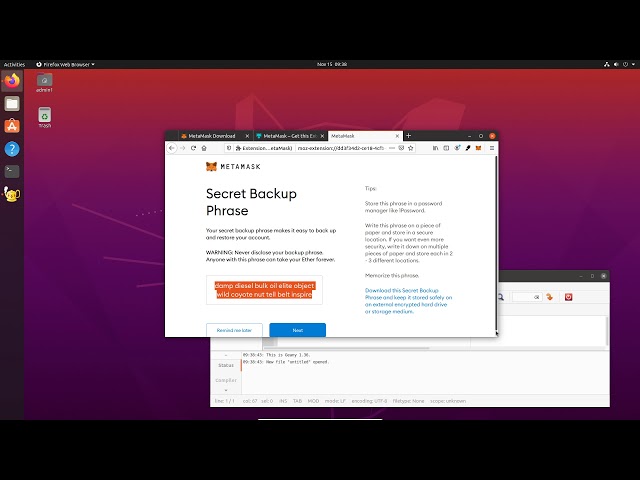Click Download this Secret Backup Phrase link
This screenshot has height=480, width=640.
(x=408, y=301)
